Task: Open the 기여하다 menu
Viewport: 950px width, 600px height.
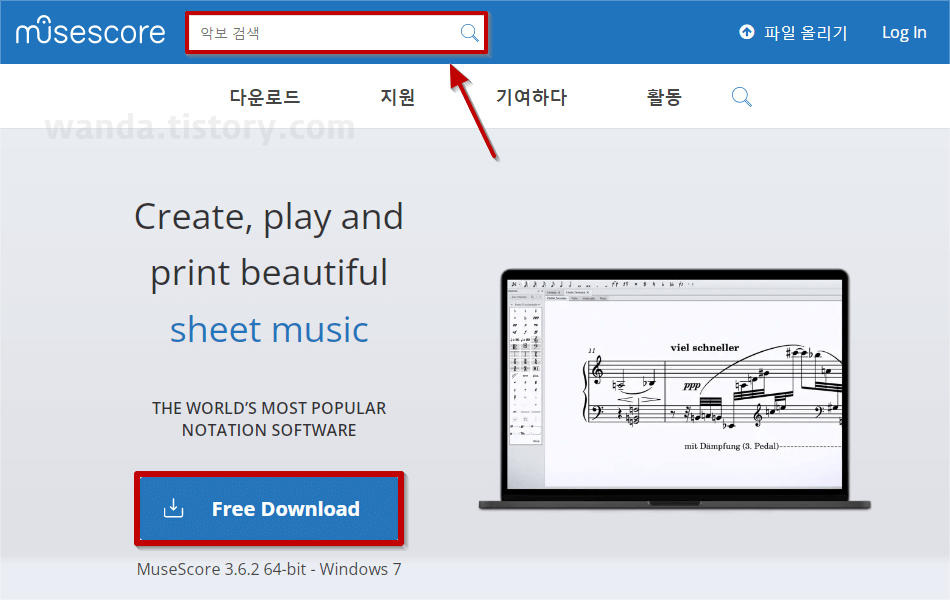Action: [x=531, y=97]
